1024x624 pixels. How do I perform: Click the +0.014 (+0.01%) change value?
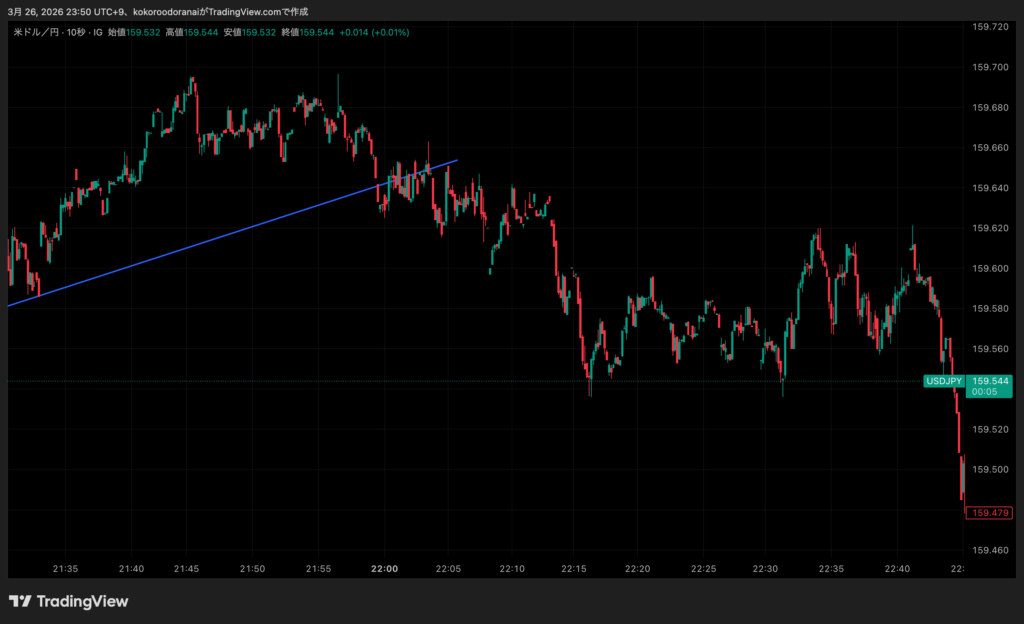[374, 32]
